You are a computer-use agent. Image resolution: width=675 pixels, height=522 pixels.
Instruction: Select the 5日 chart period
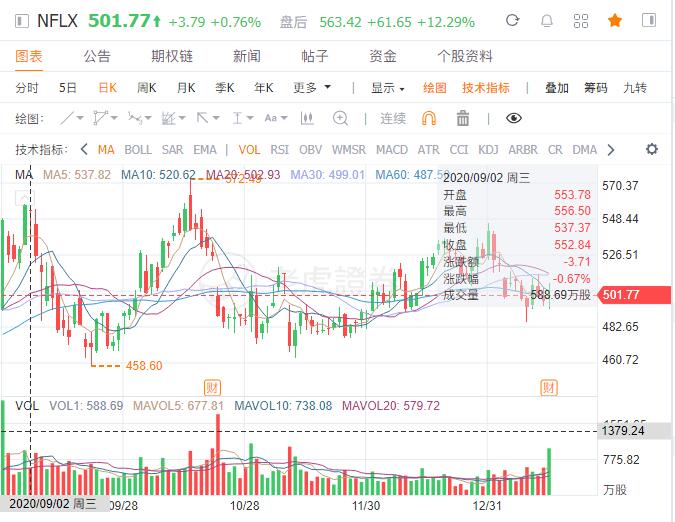[x=68, y=88]
